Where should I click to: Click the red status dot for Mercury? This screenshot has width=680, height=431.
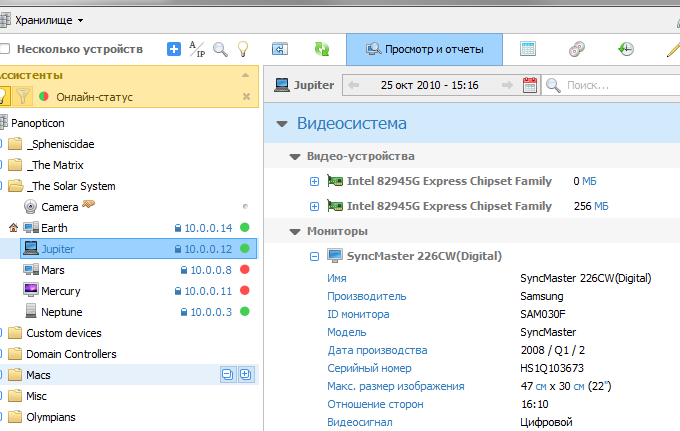point(245,290)
